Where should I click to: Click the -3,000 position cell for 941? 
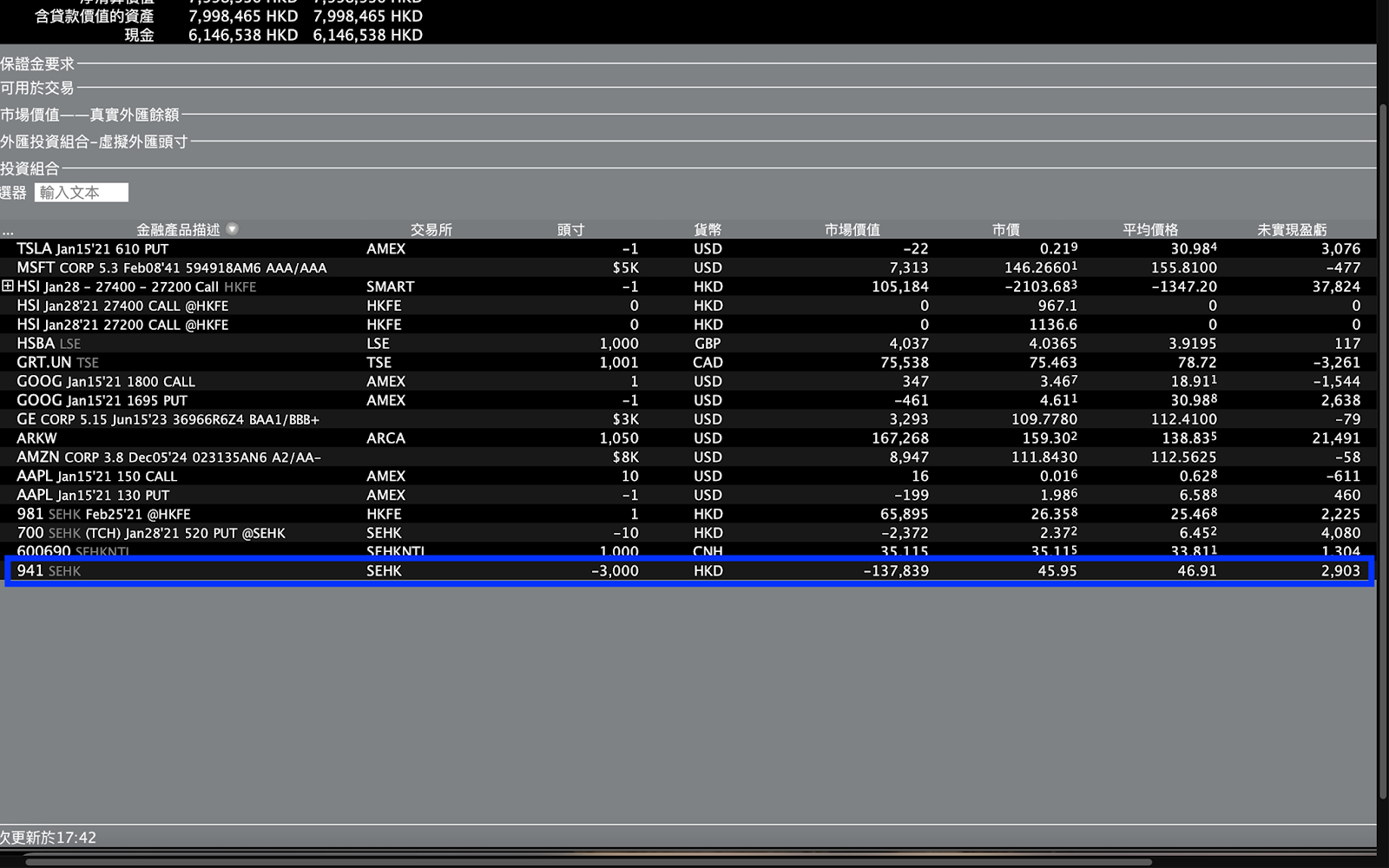[615, 571]
